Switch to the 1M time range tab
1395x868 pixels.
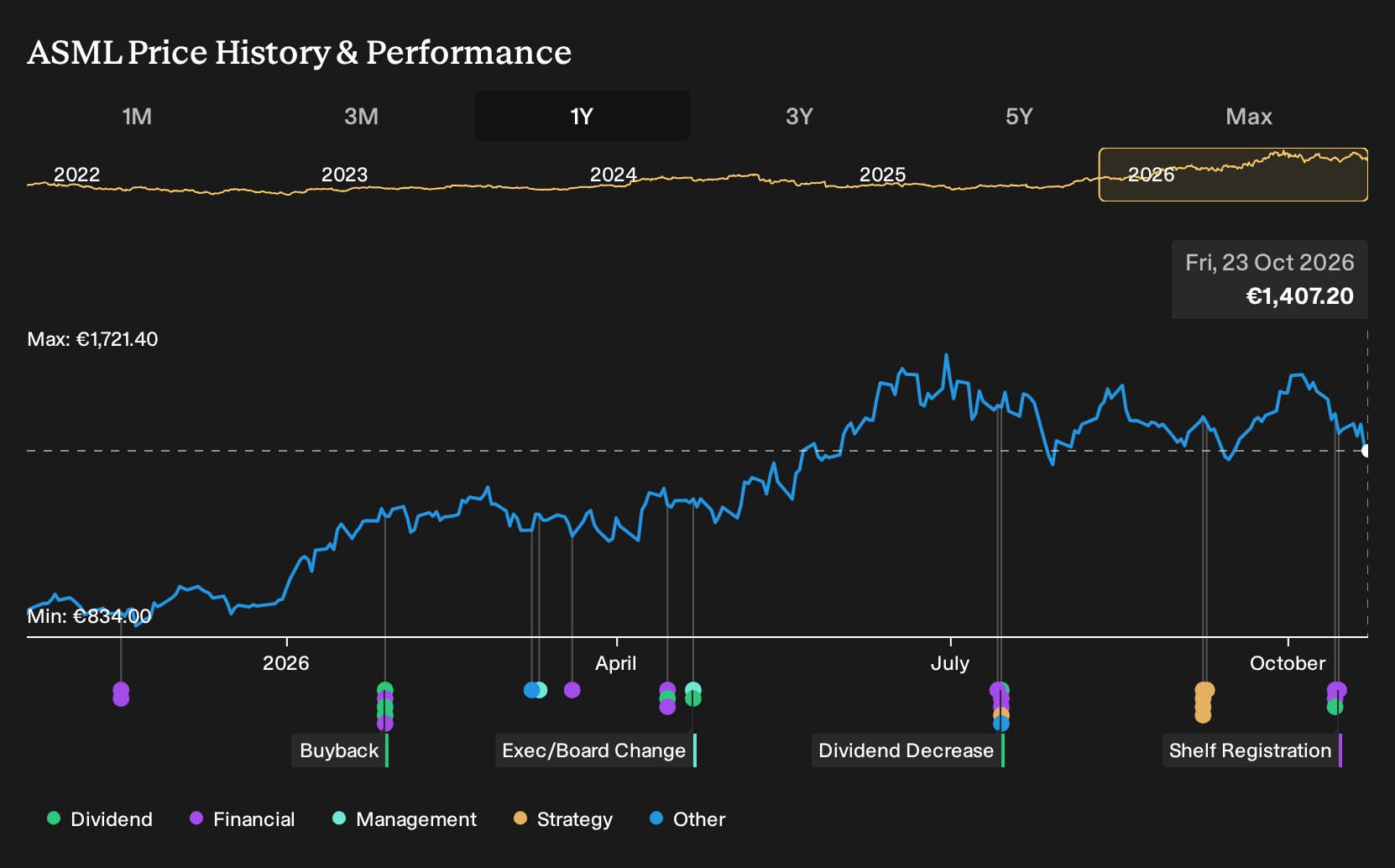137,116
